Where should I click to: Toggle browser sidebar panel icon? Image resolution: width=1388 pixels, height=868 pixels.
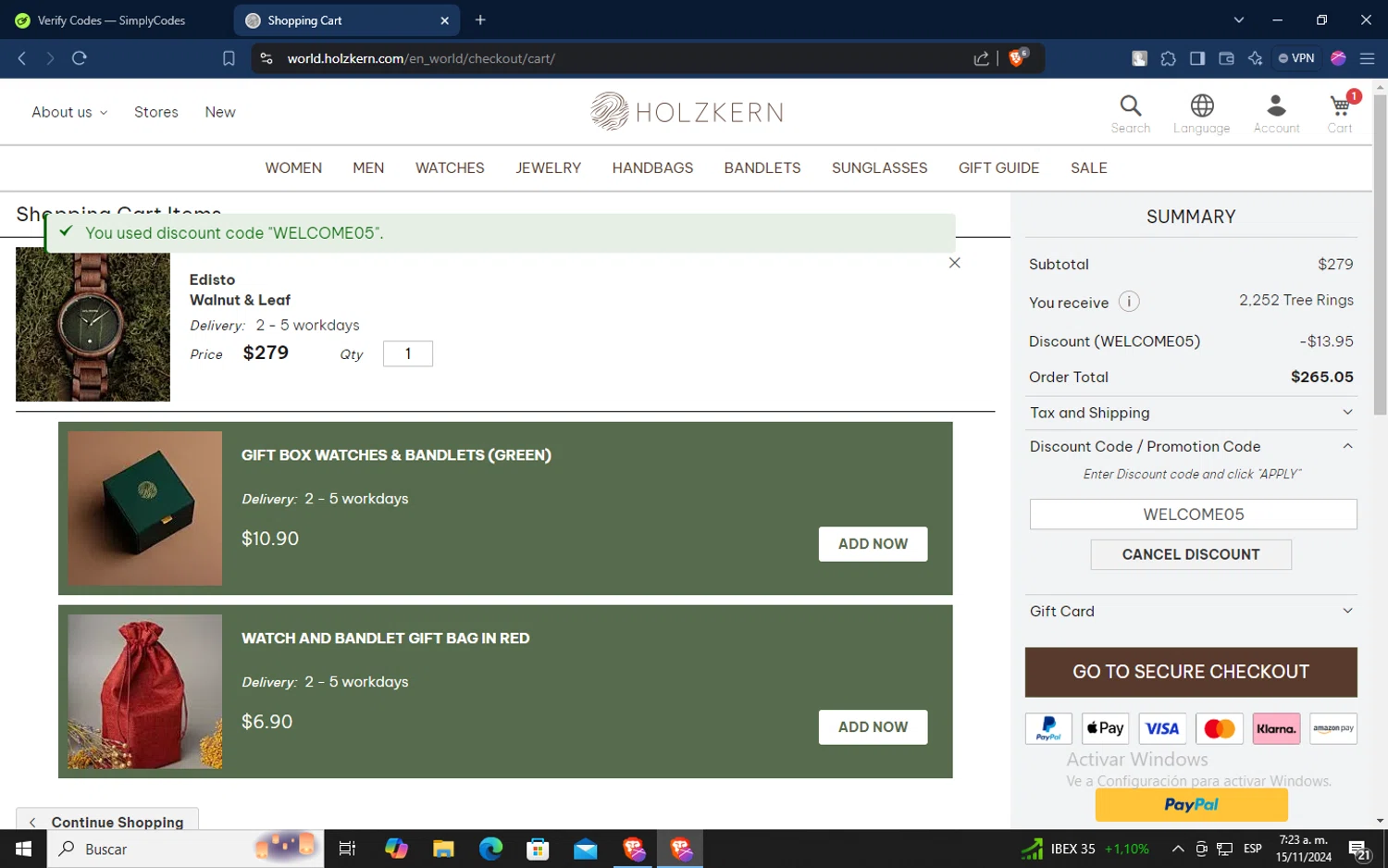[1196, 58]
